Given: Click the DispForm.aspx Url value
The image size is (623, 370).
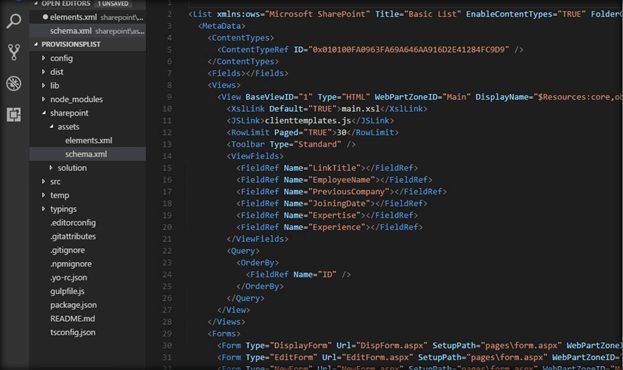Looking at the screenshot, I should 391,345.
